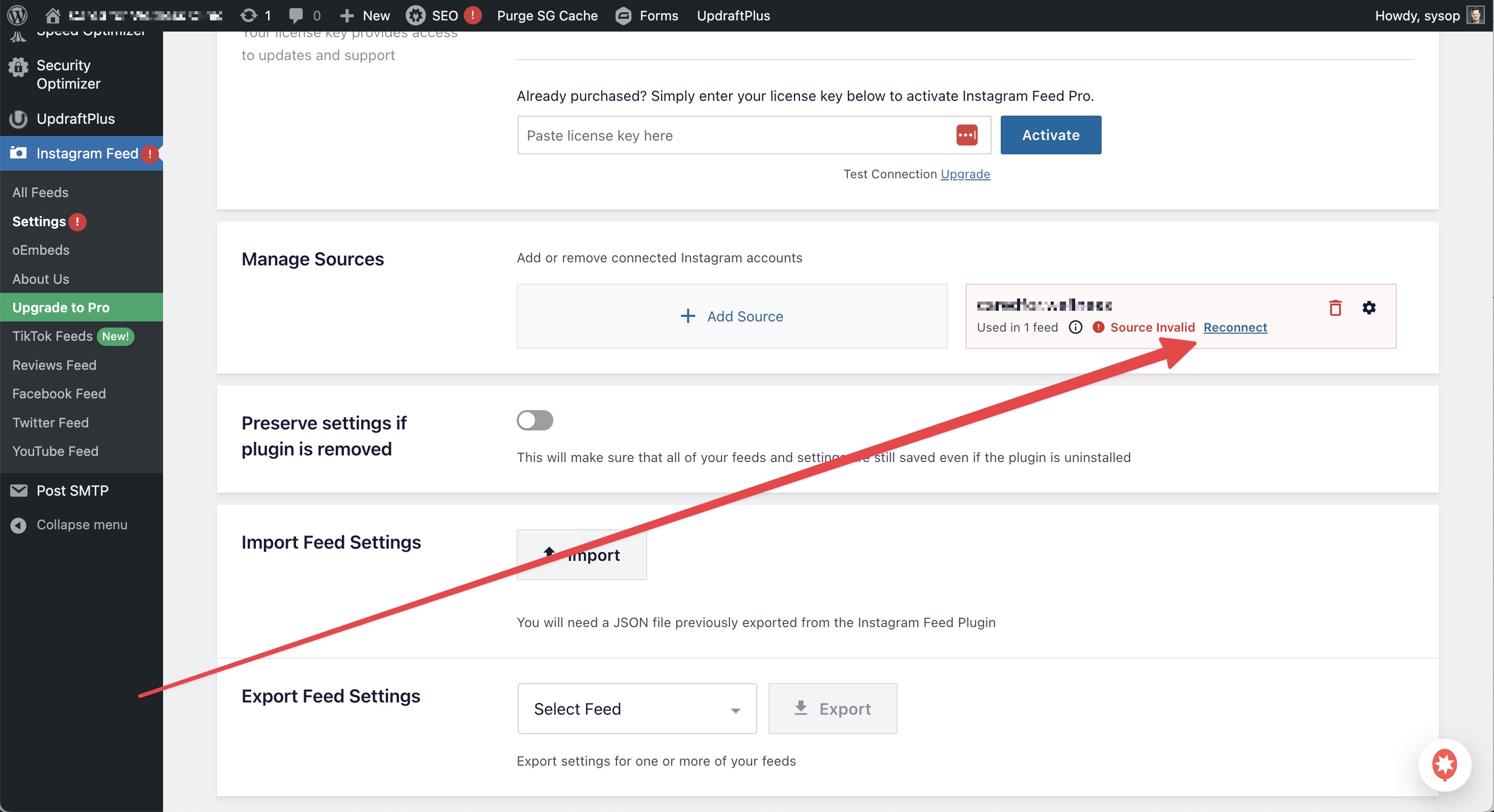Open Forms icon in admin bar
This screenshot has height=812, width=1494.
point(624,16)
